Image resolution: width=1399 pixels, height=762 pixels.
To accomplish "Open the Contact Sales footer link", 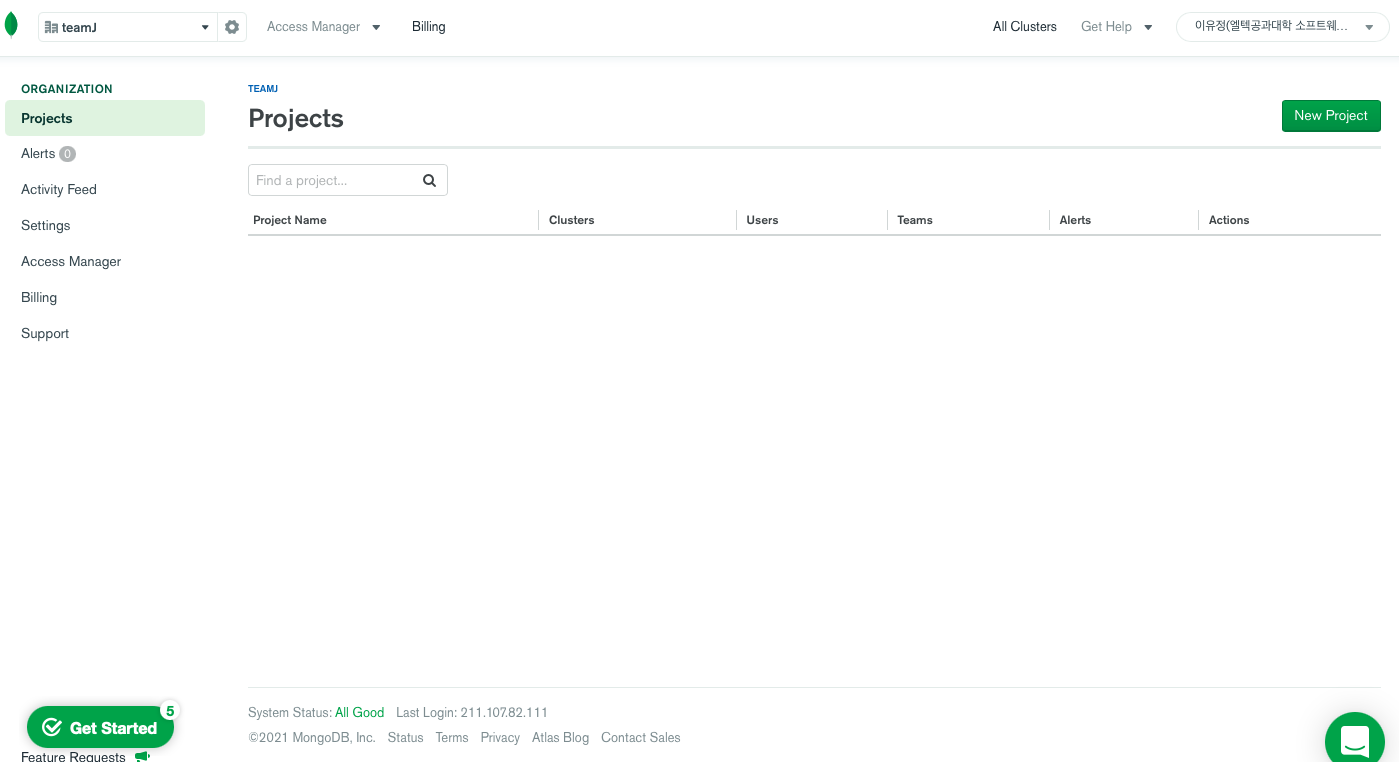I will point(641,737).
